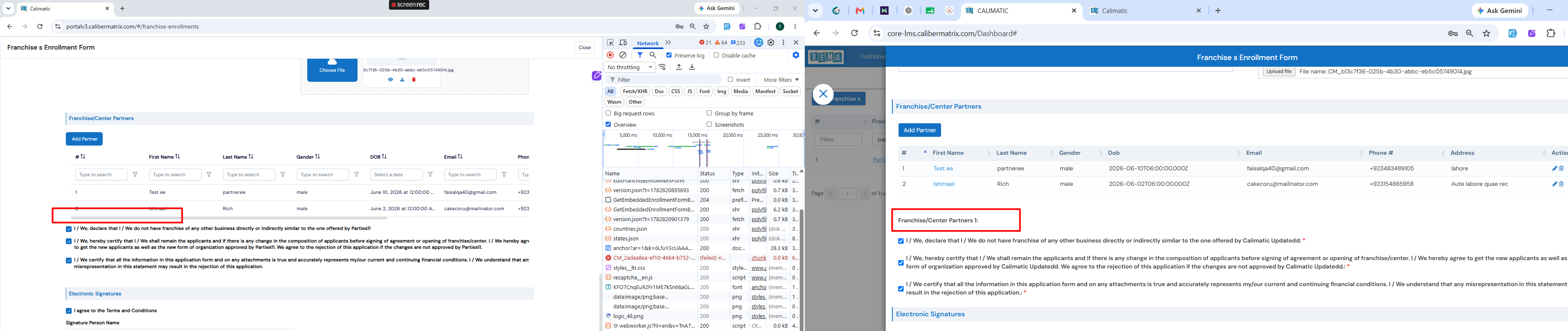Open filter icon beside DOB date field
Viewport: 1568px width, 331px height.
[430, 175]
